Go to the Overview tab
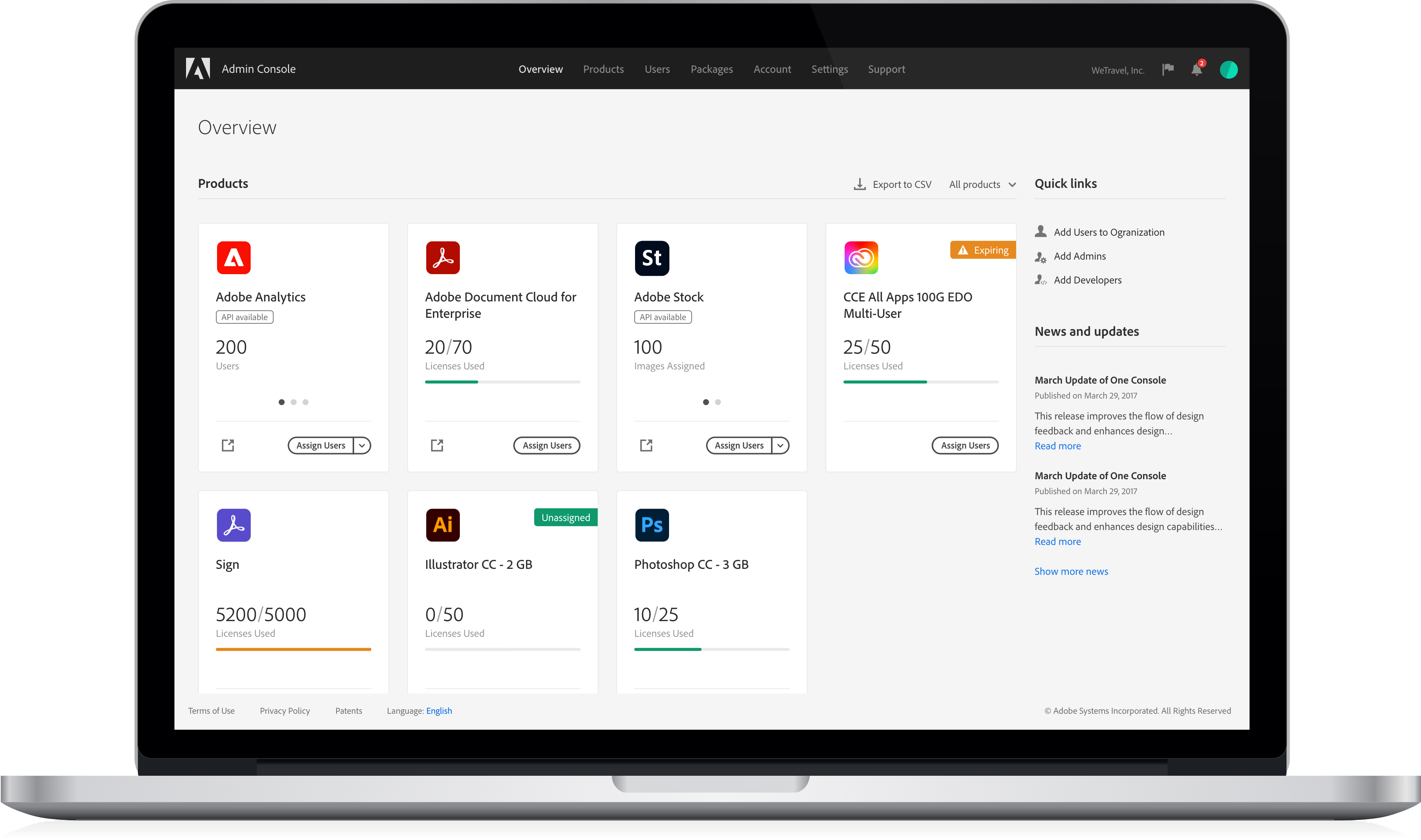The width and height of the screenshot is (1421, 840). 541,69
